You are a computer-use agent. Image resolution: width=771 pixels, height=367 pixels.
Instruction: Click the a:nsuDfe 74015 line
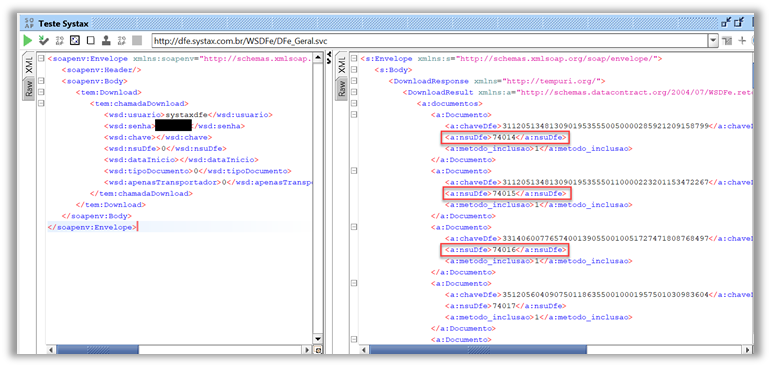[x=506, y=193]
